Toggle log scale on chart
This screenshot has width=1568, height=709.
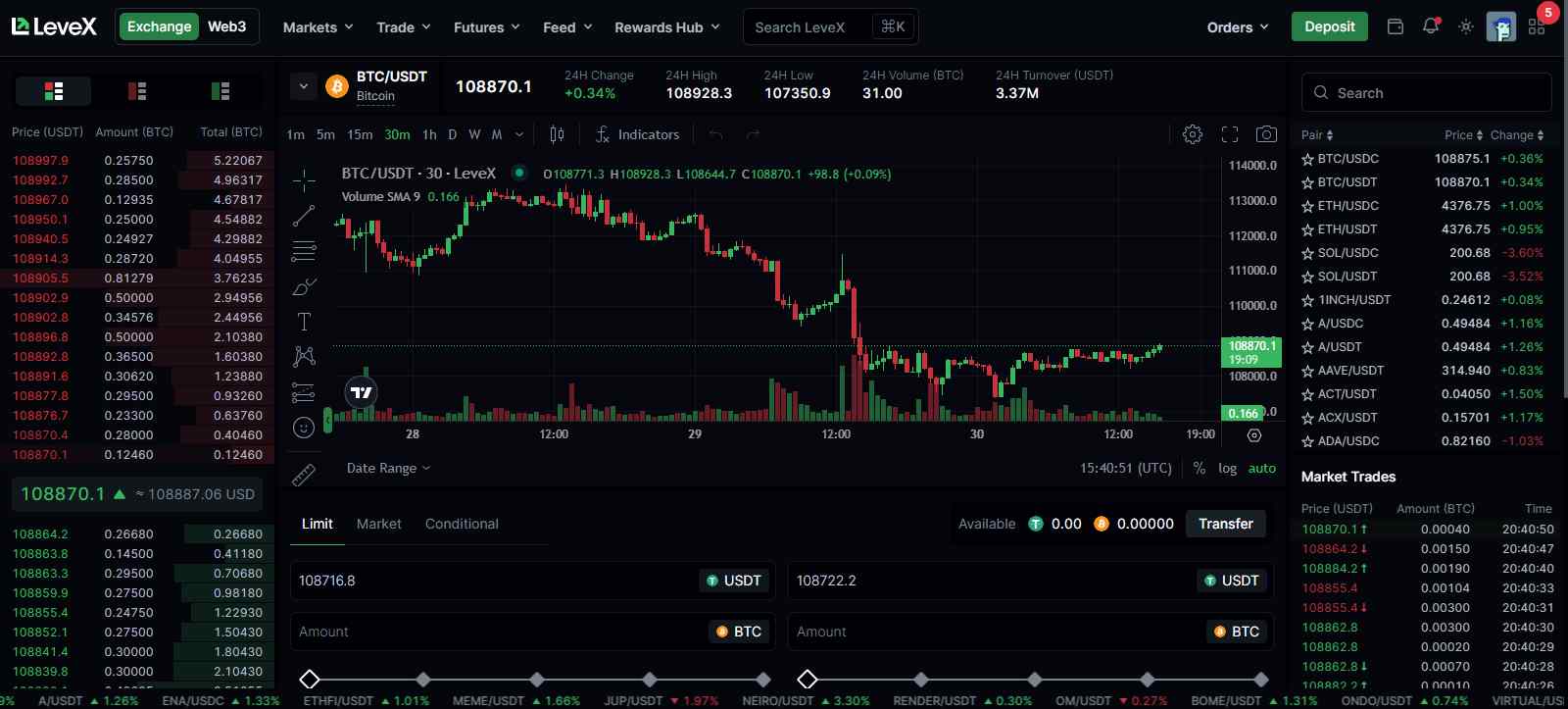(1227, 468)
